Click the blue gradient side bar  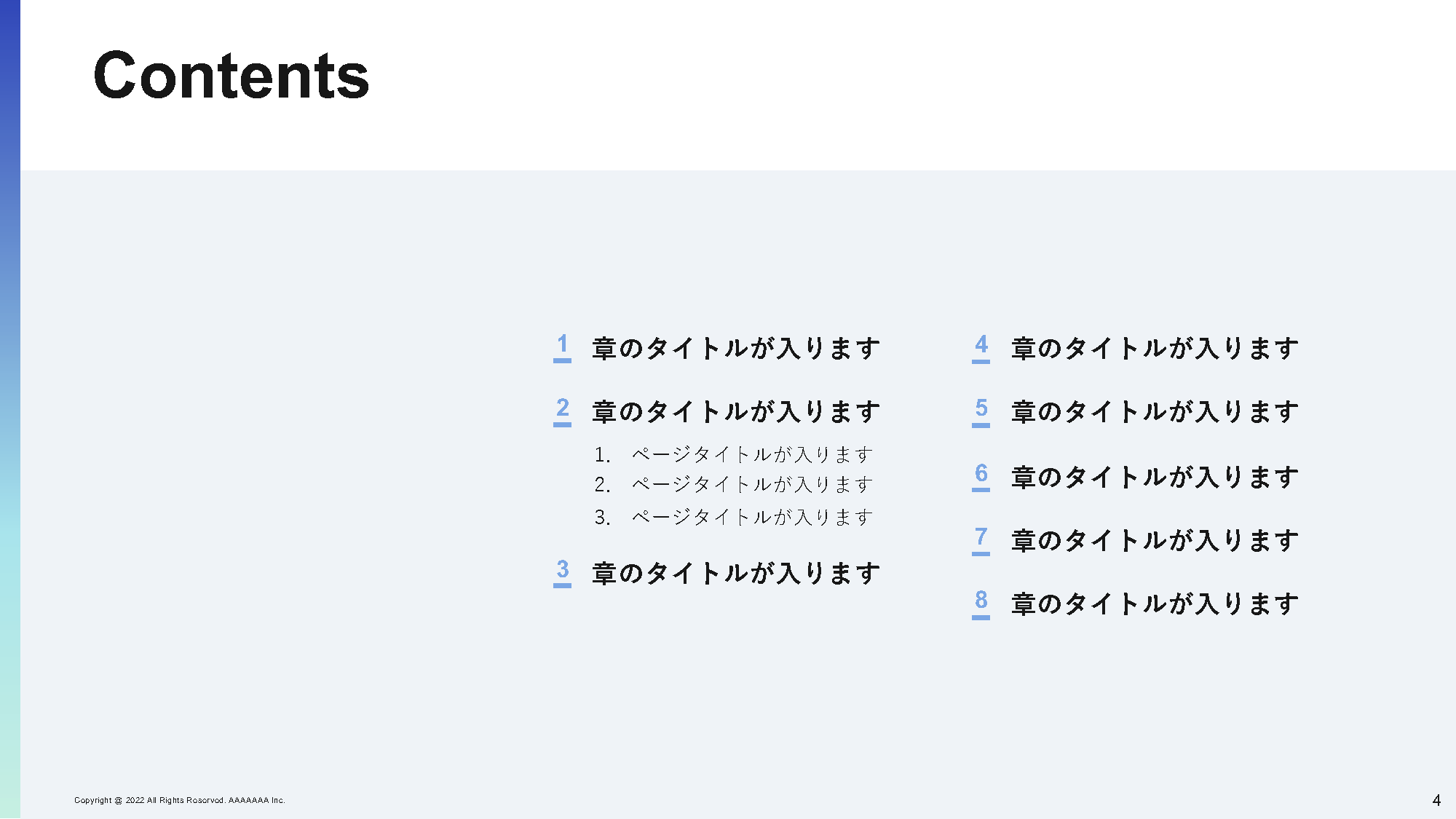pos(9,408)
